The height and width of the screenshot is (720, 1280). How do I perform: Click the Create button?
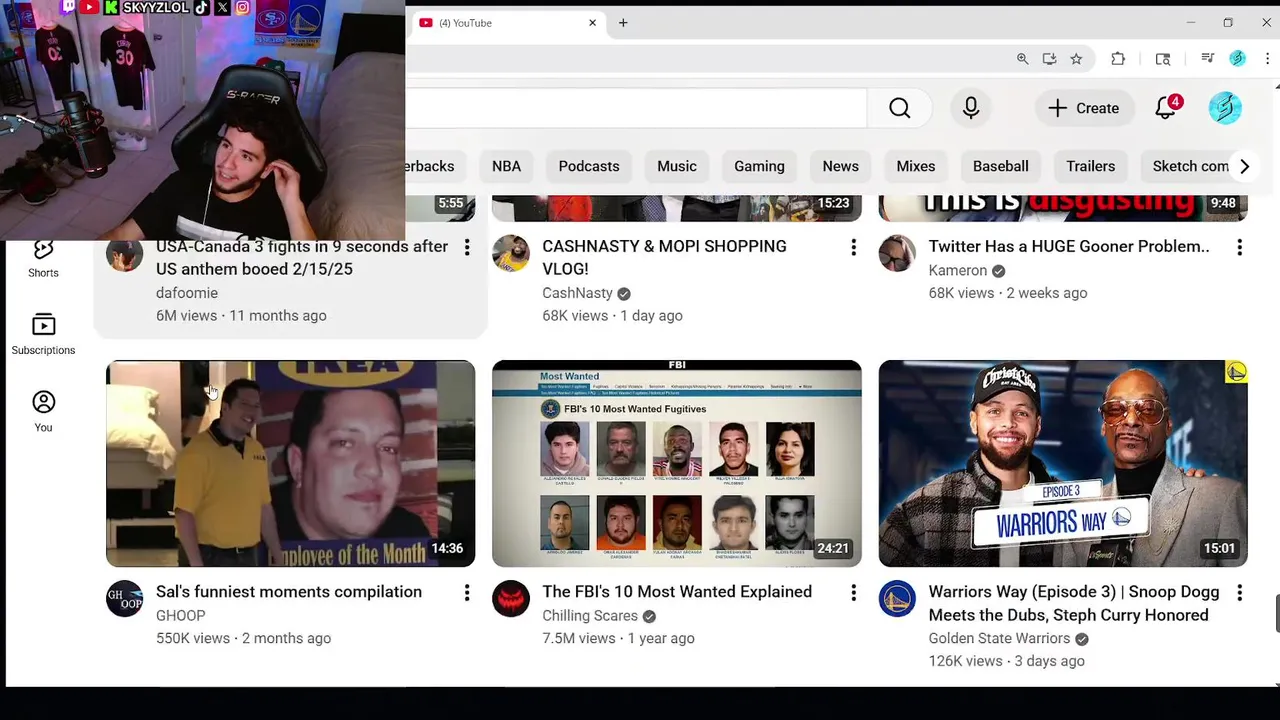[1083, 108]
